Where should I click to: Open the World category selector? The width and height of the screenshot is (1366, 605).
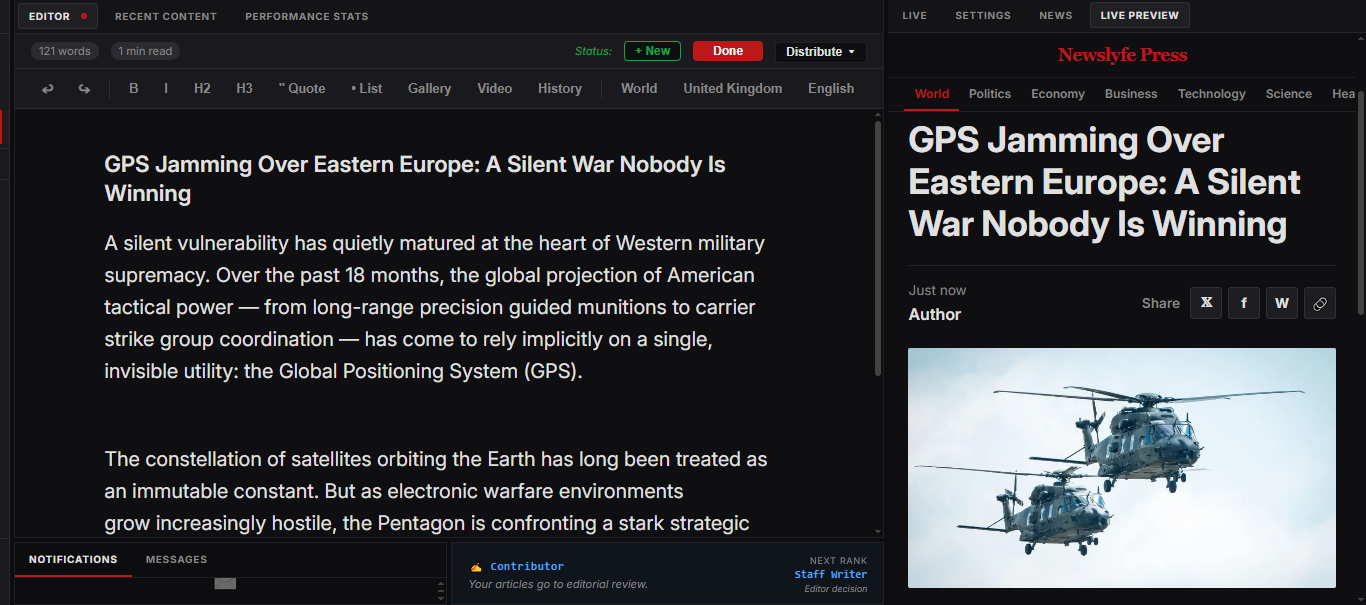point(639,88)
